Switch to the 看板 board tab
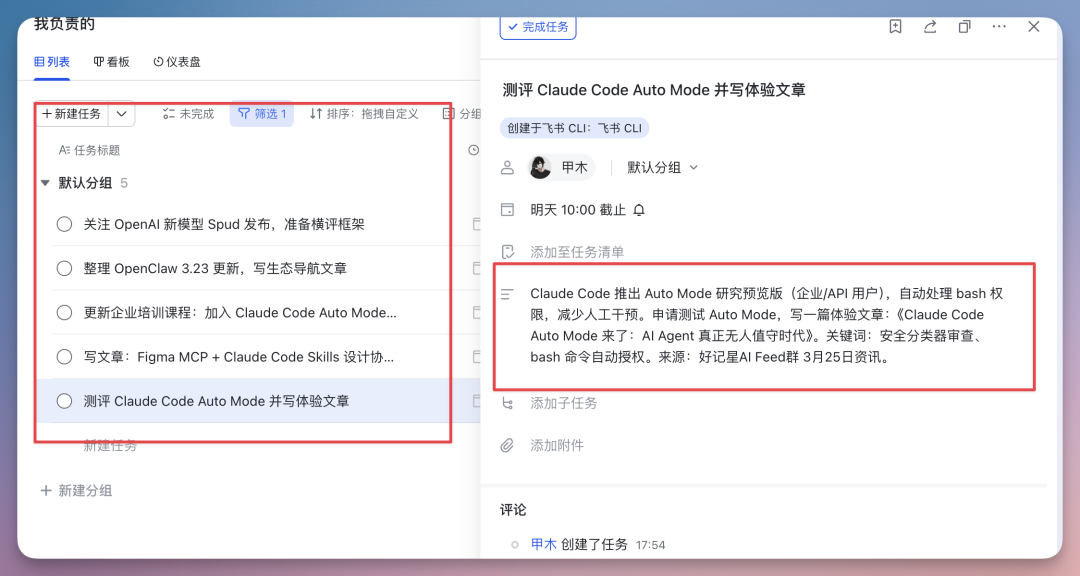 [x=114, y=61]
